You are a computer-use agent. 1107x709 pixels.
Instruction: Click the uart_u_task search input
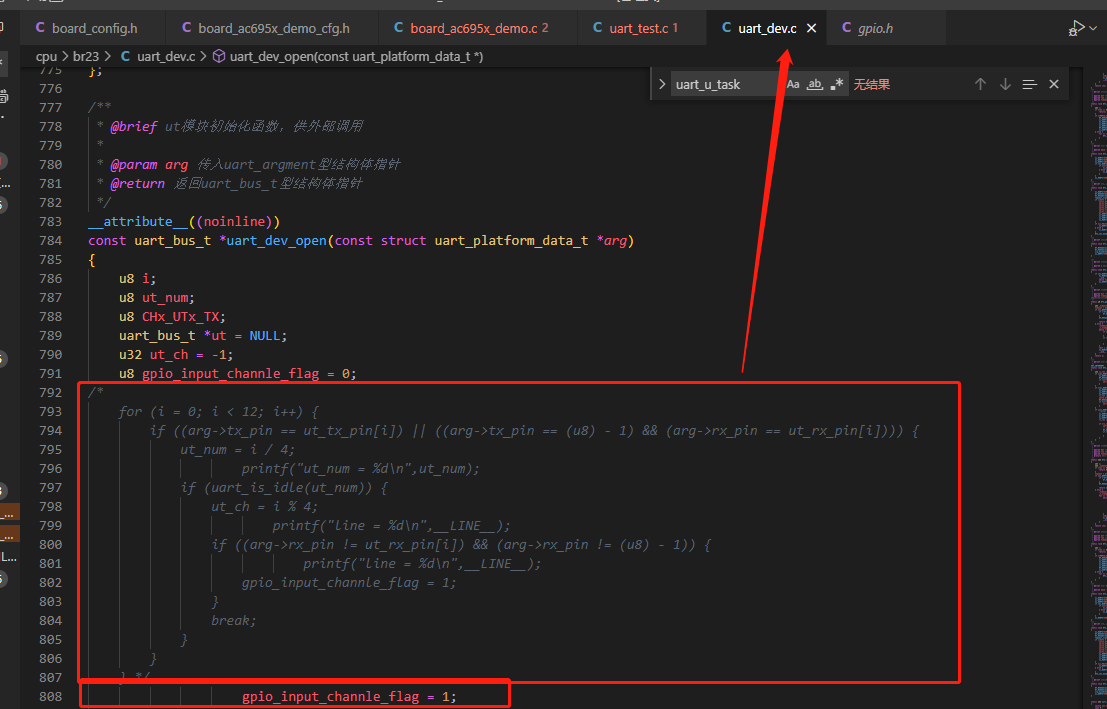pyautogui.click(x=726, y=84)
